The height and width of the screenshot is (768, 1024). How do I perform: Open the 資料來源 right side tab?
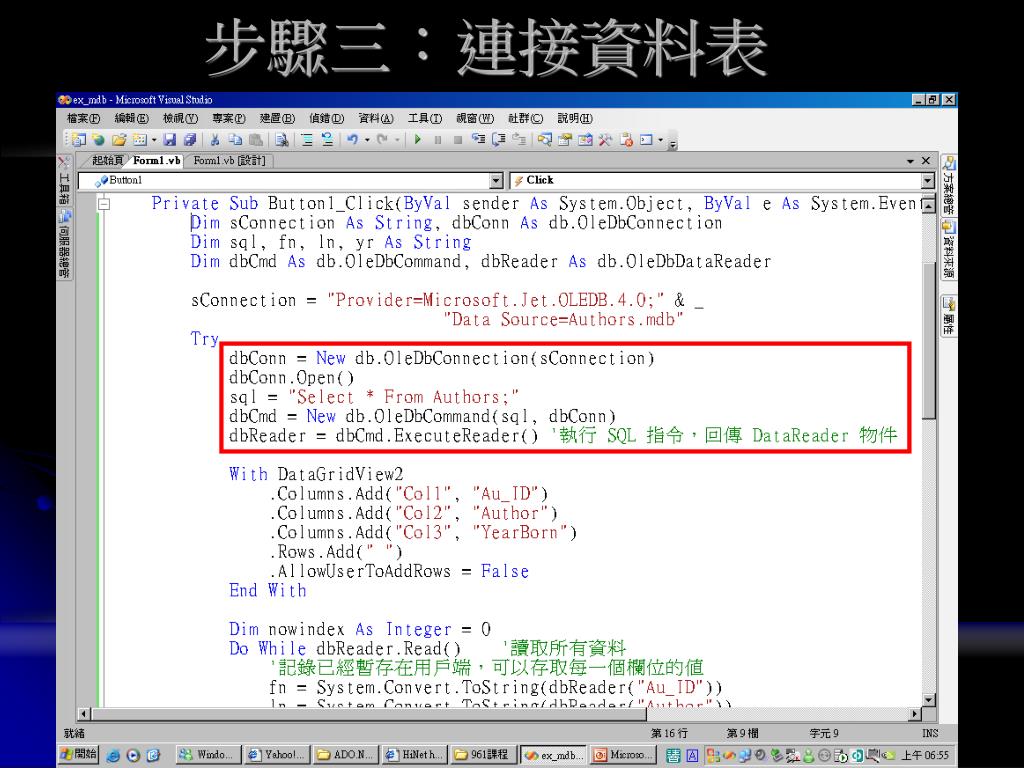[x=948, y=250]
